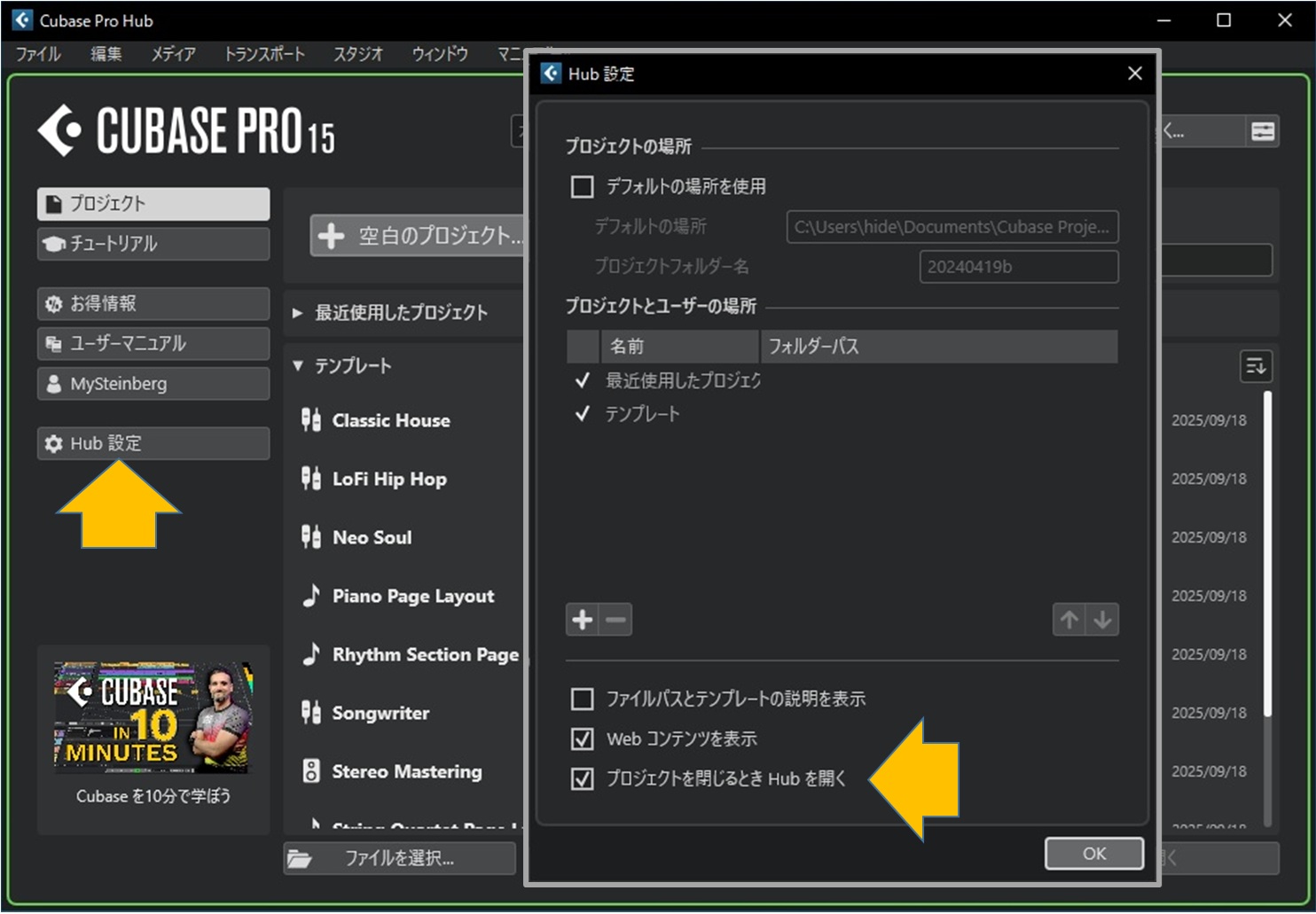Click the プロジェクトフォルダー名 input field
This screenshot has width=1316, height=914.
[x=1017, y=266]
